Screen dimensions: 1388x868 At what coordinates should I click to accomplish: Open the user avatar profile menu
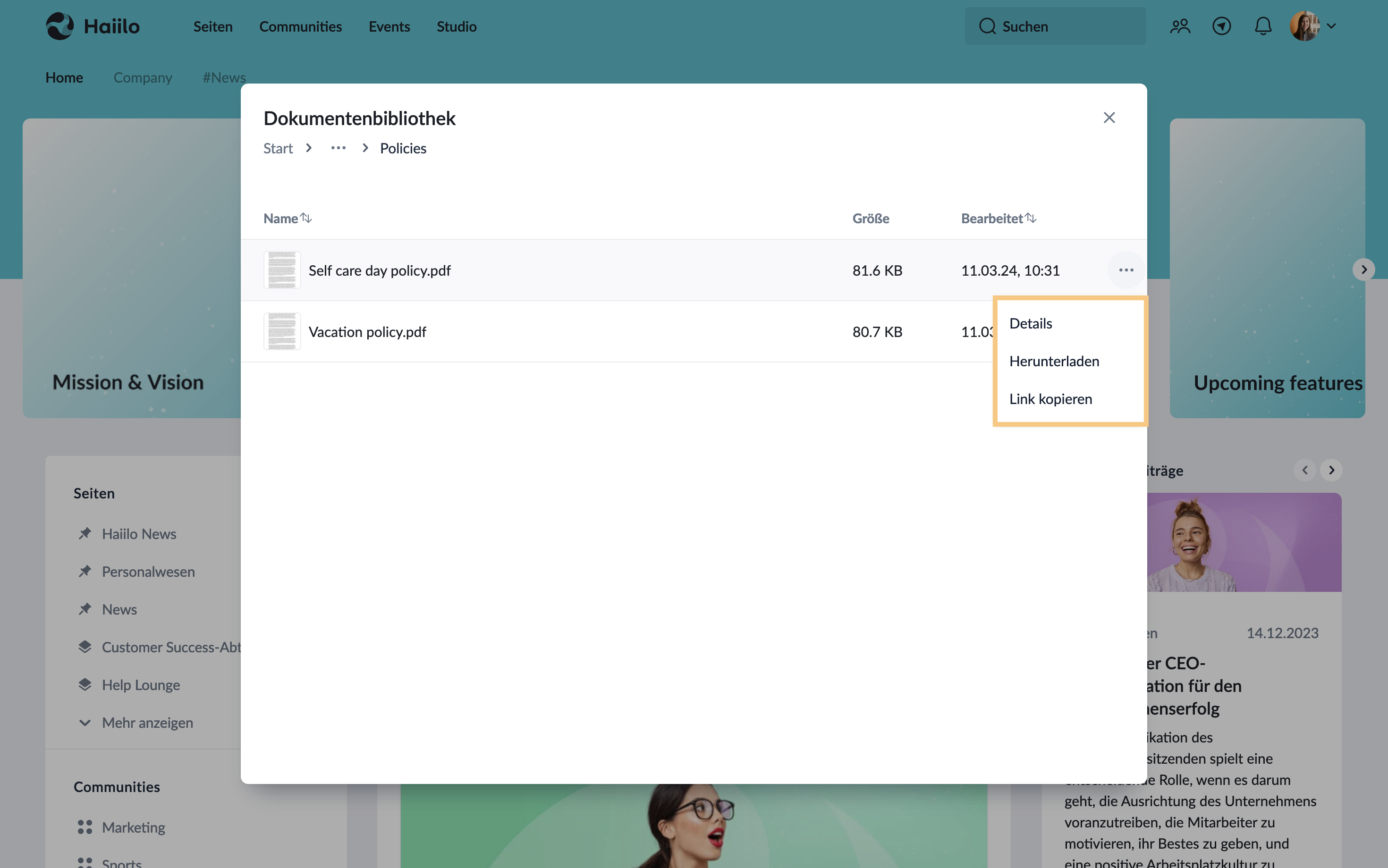pyautogui.click(x=1304, y=26)
